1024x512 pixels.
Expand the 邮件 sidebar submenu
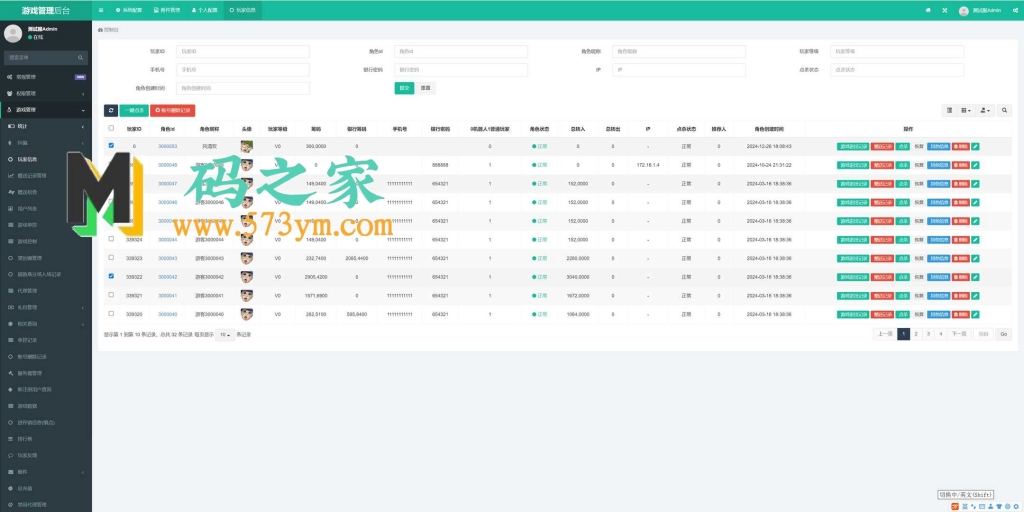tap(46, 472)
